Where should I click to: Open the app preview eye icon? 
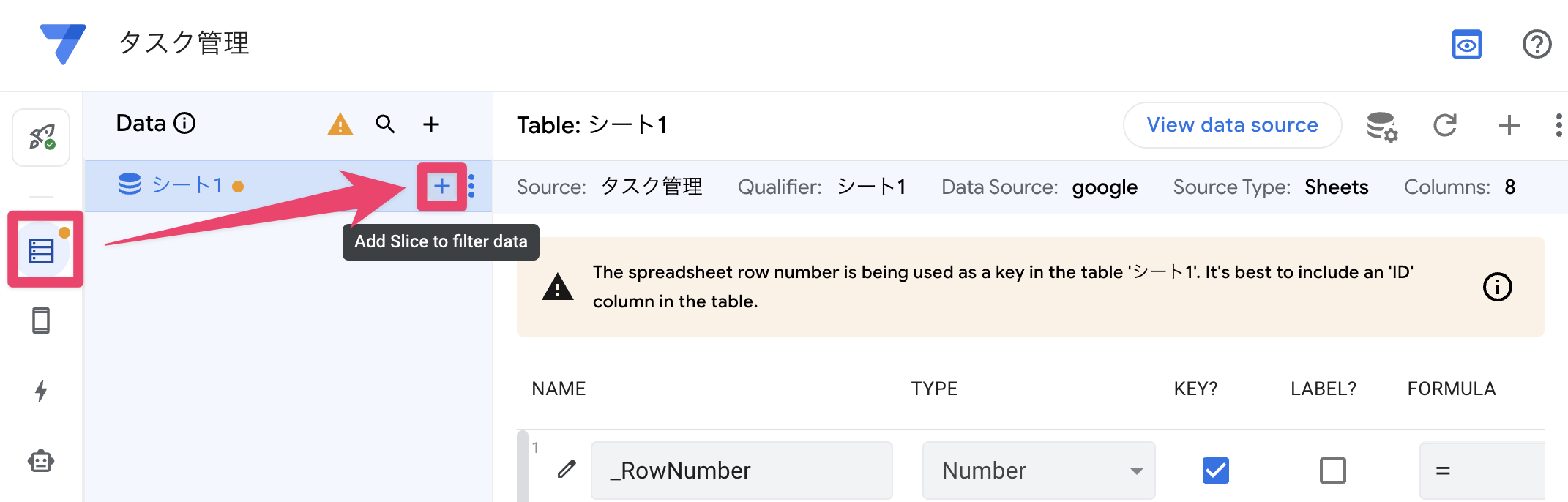[x=1466, y=45]
